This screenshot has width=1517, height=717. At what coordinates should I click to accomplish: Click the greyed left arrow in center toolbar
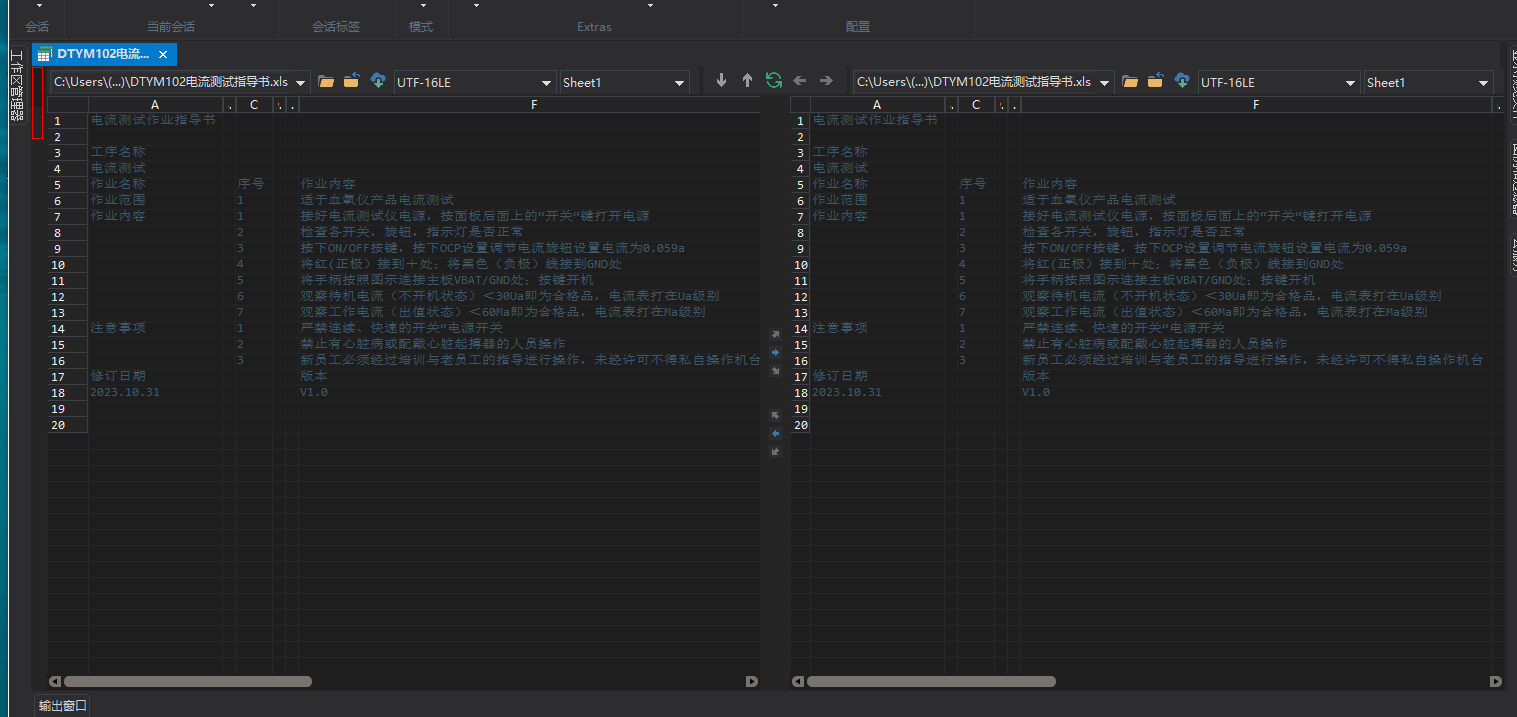click(x=799, y=81)
